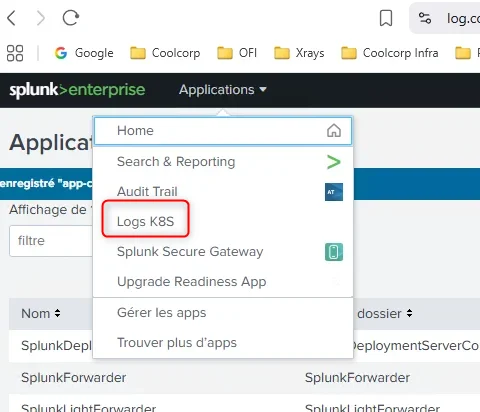Open site settings icon in address bar
The width and height of the screenshot is (480, 412).
pyautogui.click(x=425, y=18)
